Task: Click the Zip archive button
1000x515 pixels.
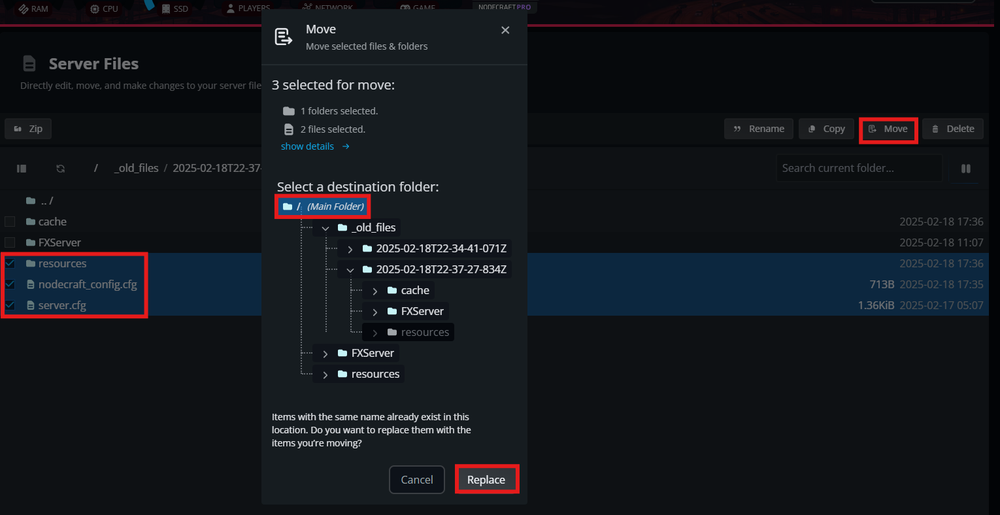Action: coord(28,129)
